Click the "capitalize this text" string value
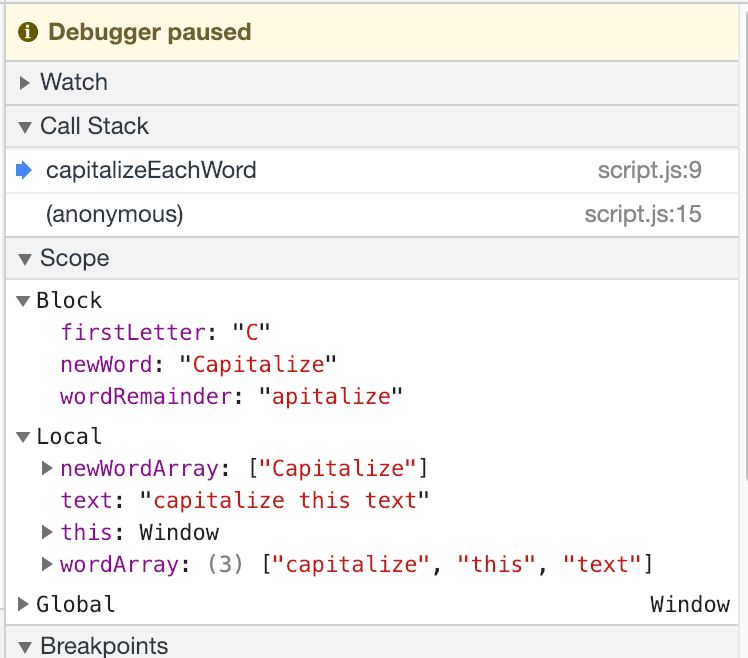Viewport: 748px width, 658px height. point(285,501)
